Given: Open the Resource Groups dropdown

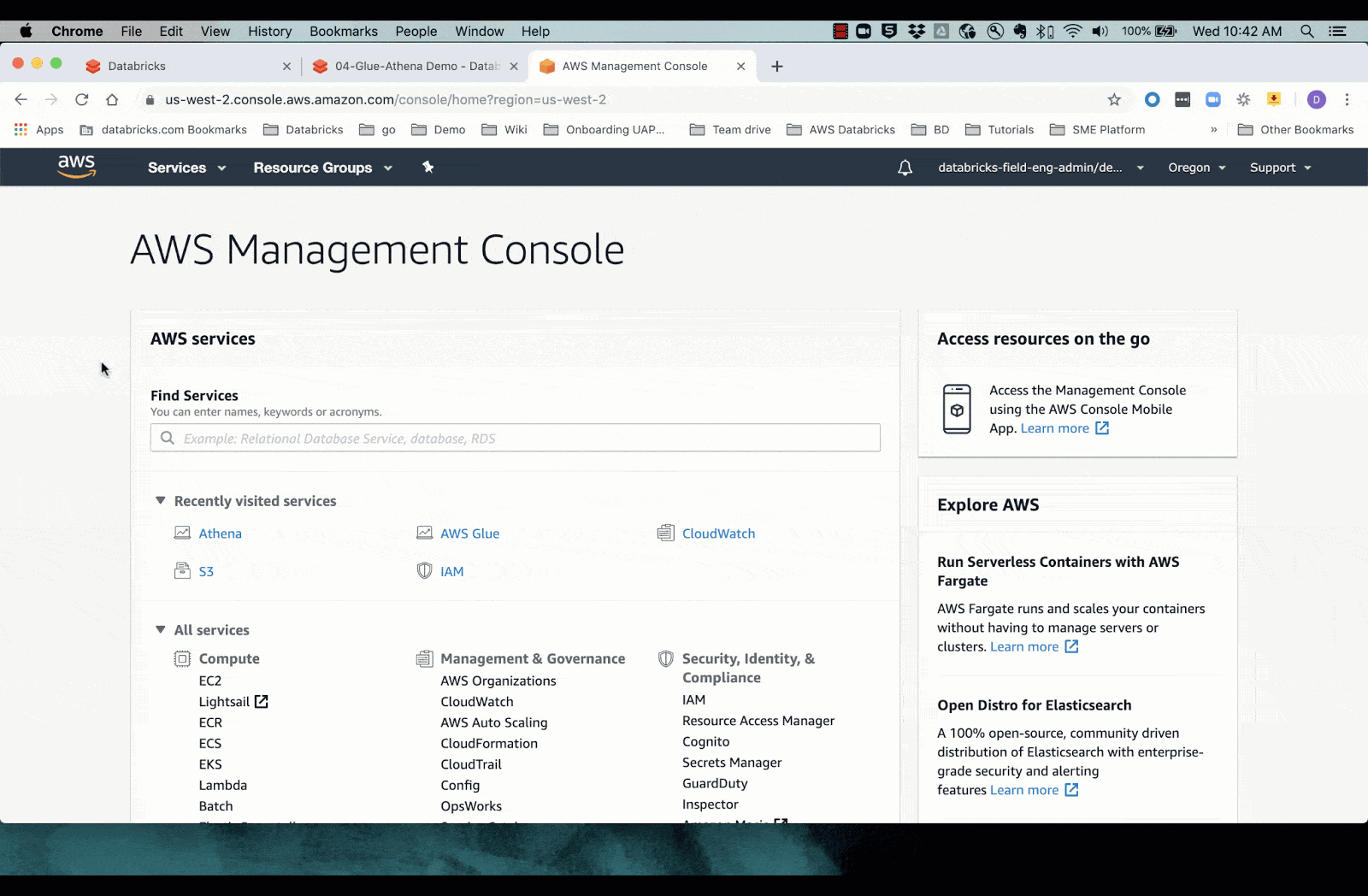Looking at the screenshot, I should [x=322, y=168].
